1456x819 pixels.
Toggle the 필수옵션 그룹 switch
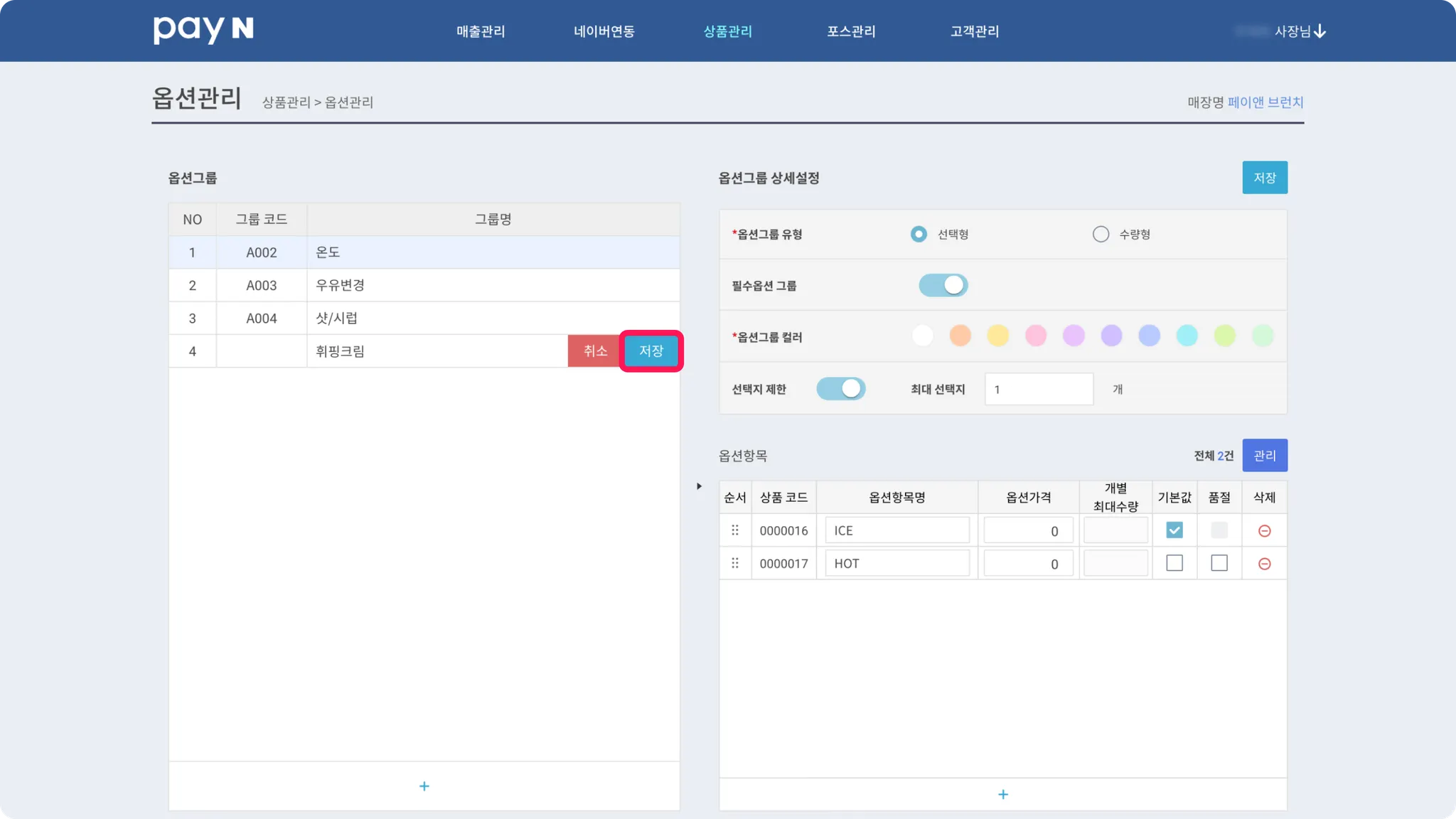pyautogui.click(x=943, y=286)
